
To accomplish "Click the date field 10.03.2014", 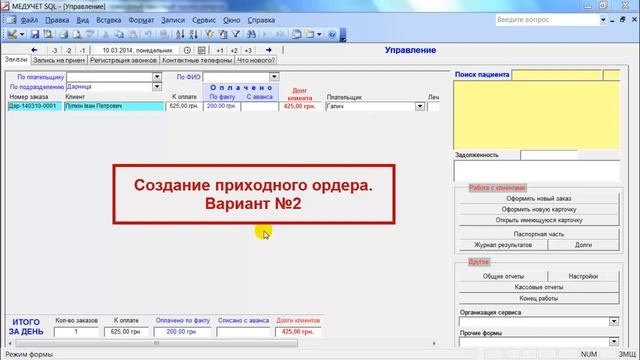I will (137, 50).
